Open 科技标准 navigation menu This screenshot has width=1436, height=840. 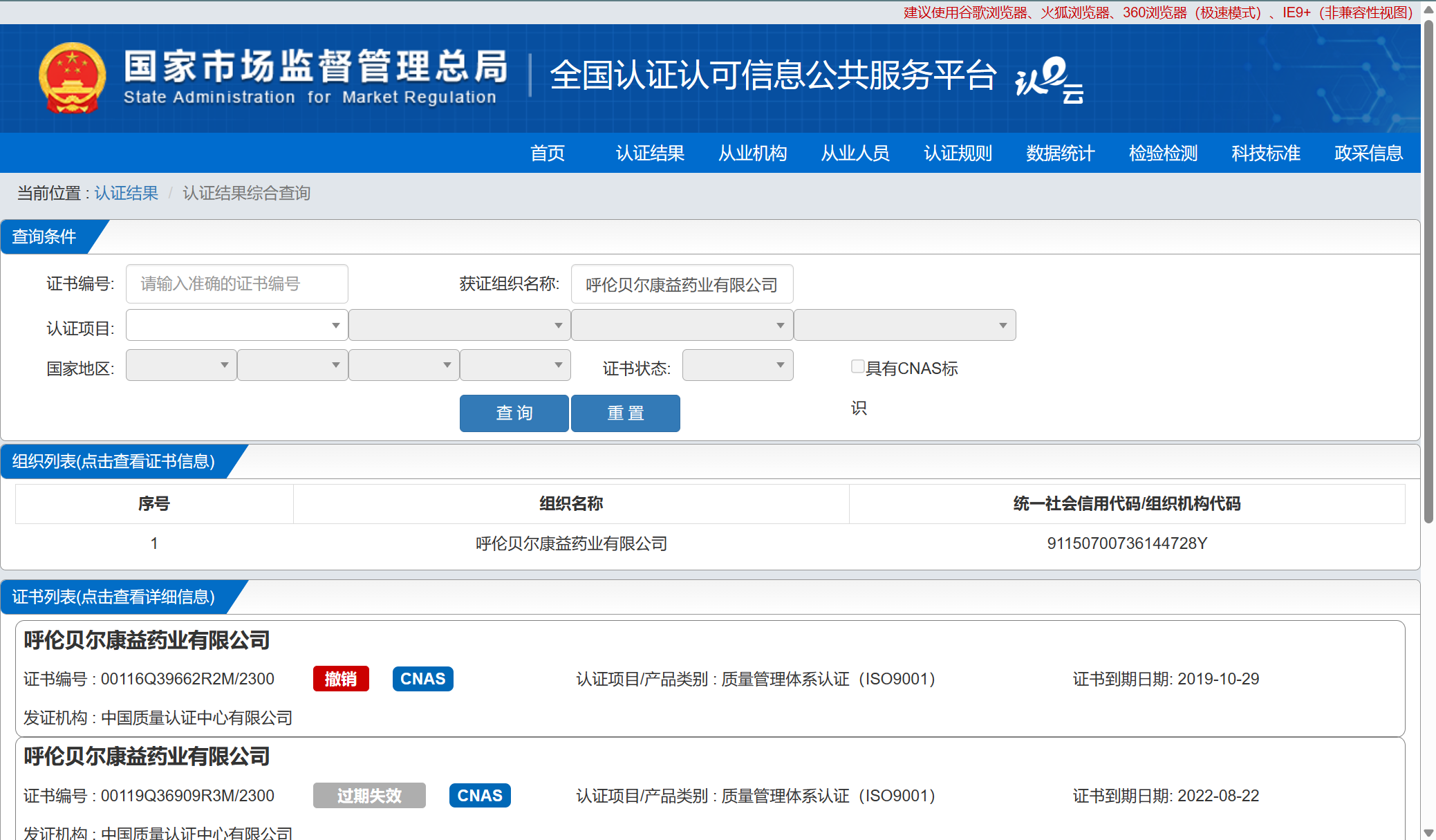coord(1266,153)
